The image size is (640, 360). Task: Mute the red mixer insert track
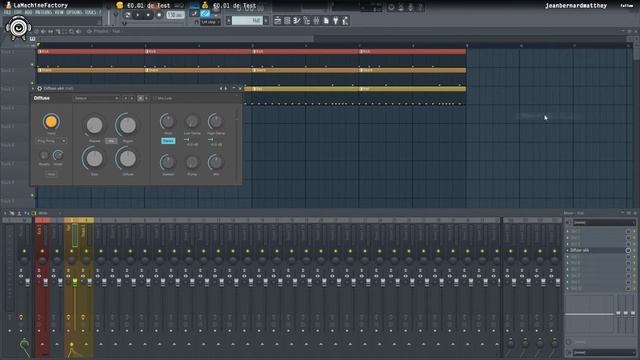[x=42, y=251]
